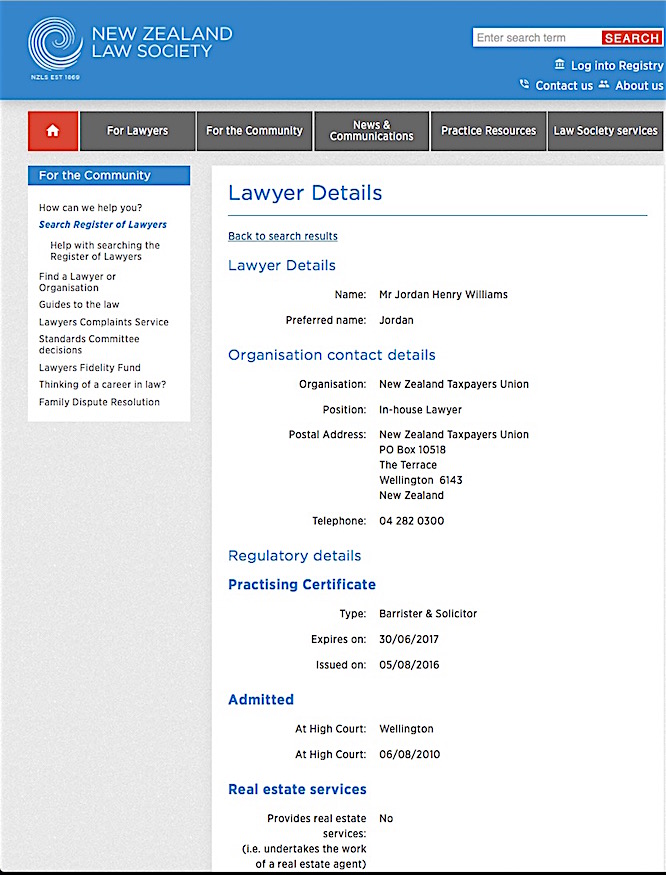Open Find a Lawyer or Organisation link
Viewport: 666px width, 875px height.
click(x=77, y=282)
